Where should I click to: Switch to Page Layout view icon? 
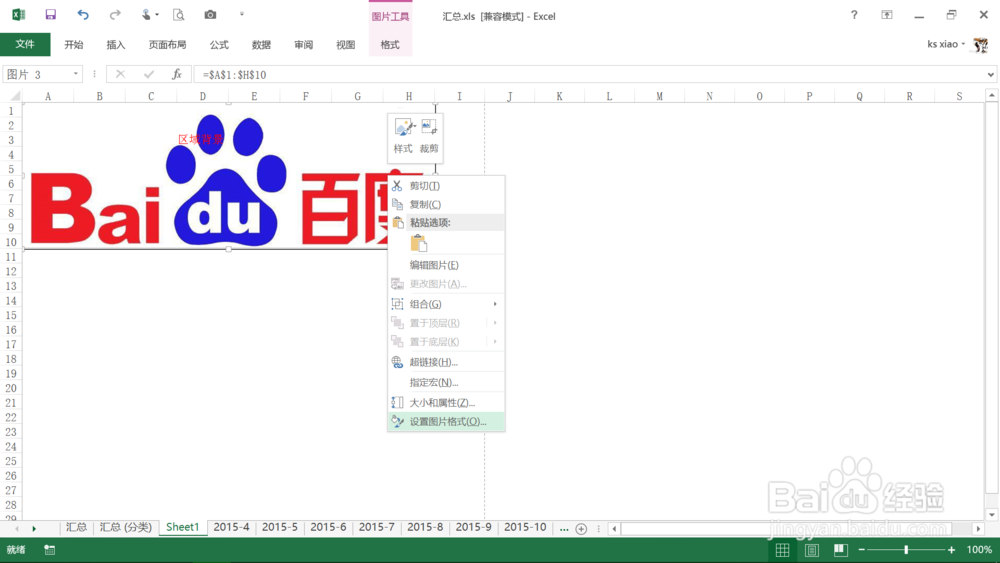coord(811,550)
